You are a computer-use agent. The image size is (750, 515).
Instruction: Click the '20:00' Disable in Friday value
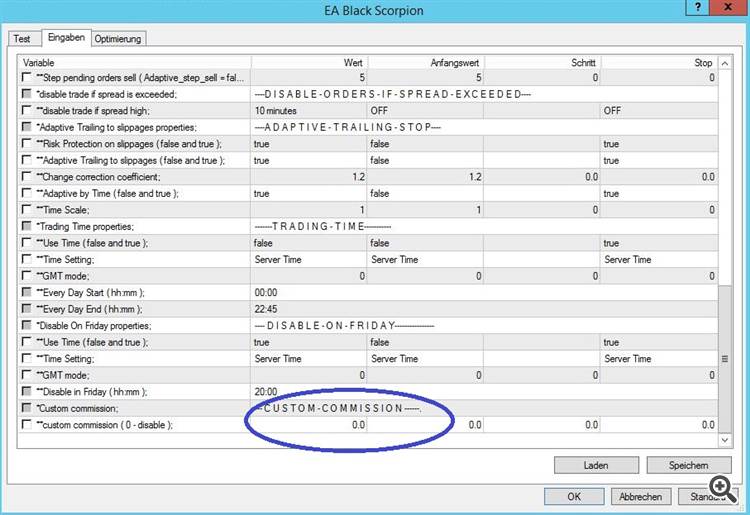pos(266,392)
